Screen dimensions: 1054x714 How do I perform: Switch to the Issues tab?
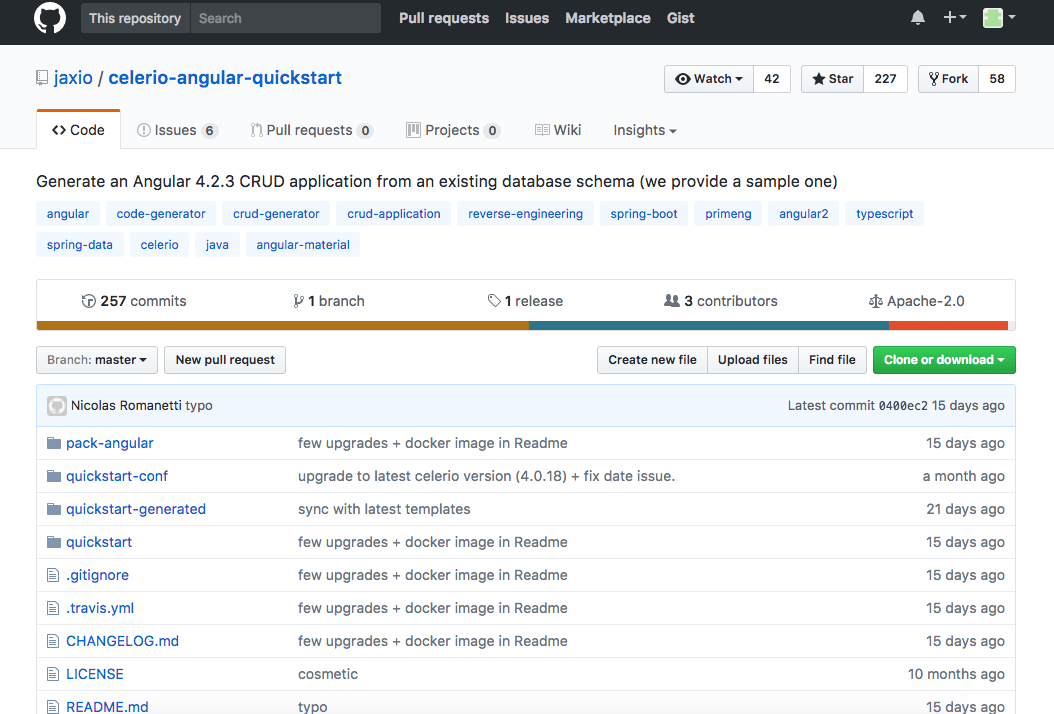177,130
